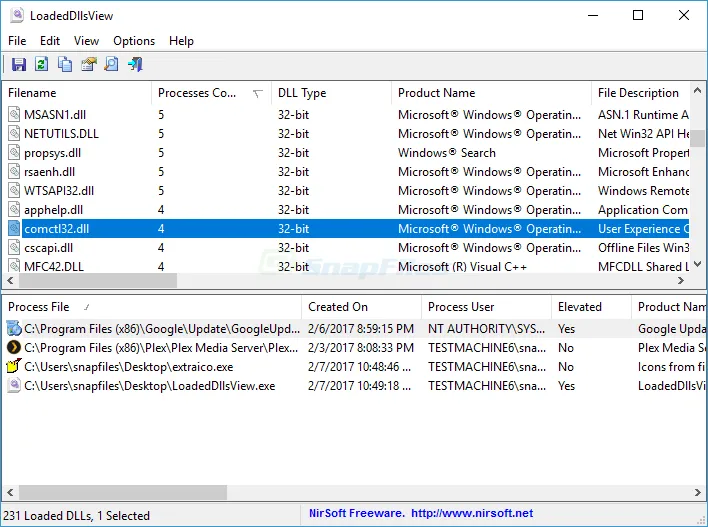
Task: Open the Edit menu
Action: [50, 41]
